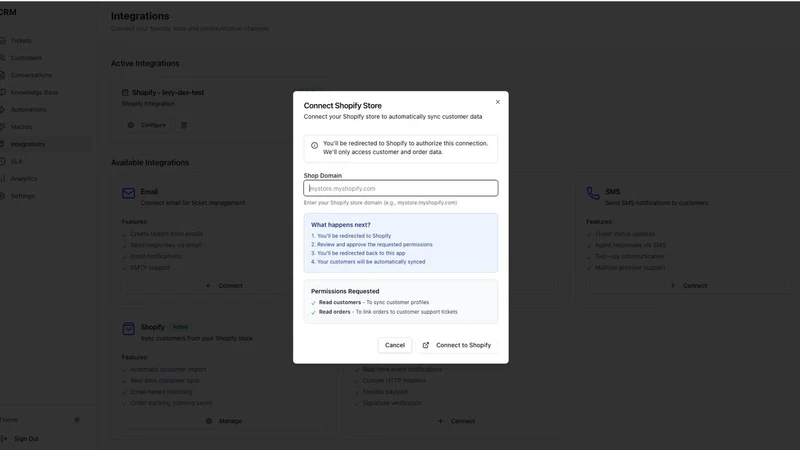Viewport: 800px width, 450px height.
Task: Connect the SMS integration
Action: click(689, 286)
